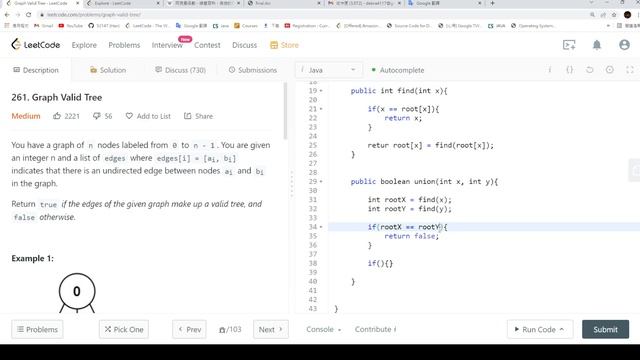Screen dimensions: 640x360
Task: Like the problem thumbs up 2221
Action: (x=66, y=116)
